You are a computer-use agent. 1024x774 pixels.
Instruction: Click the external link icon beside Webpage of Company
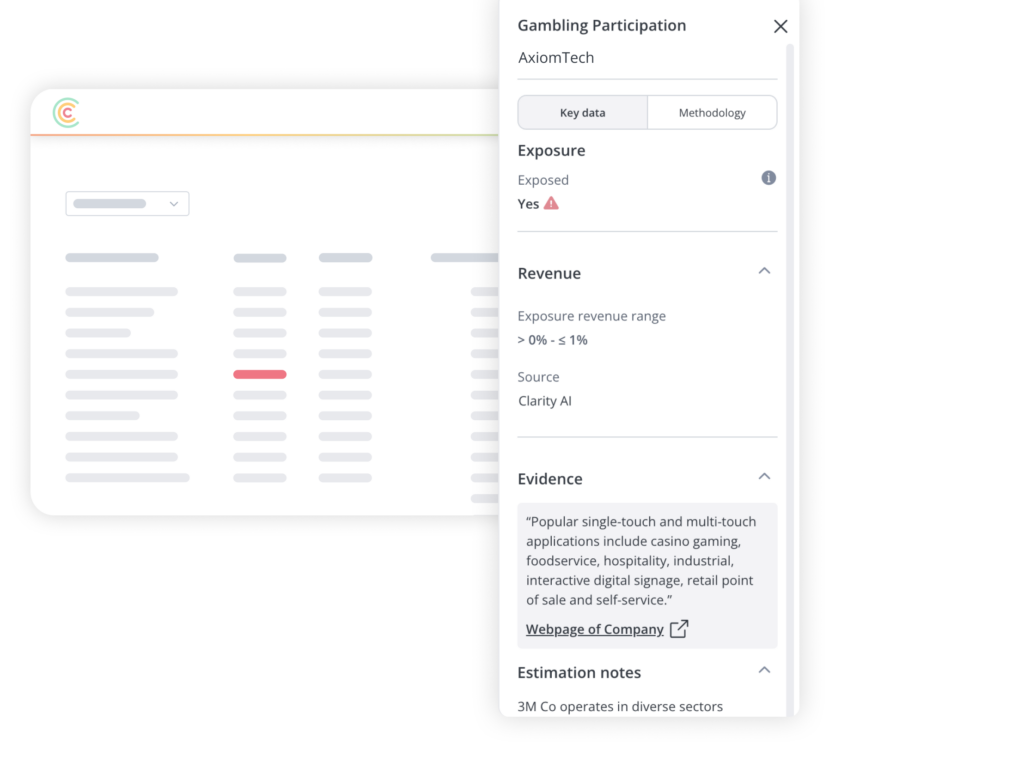tap(679, 629)
